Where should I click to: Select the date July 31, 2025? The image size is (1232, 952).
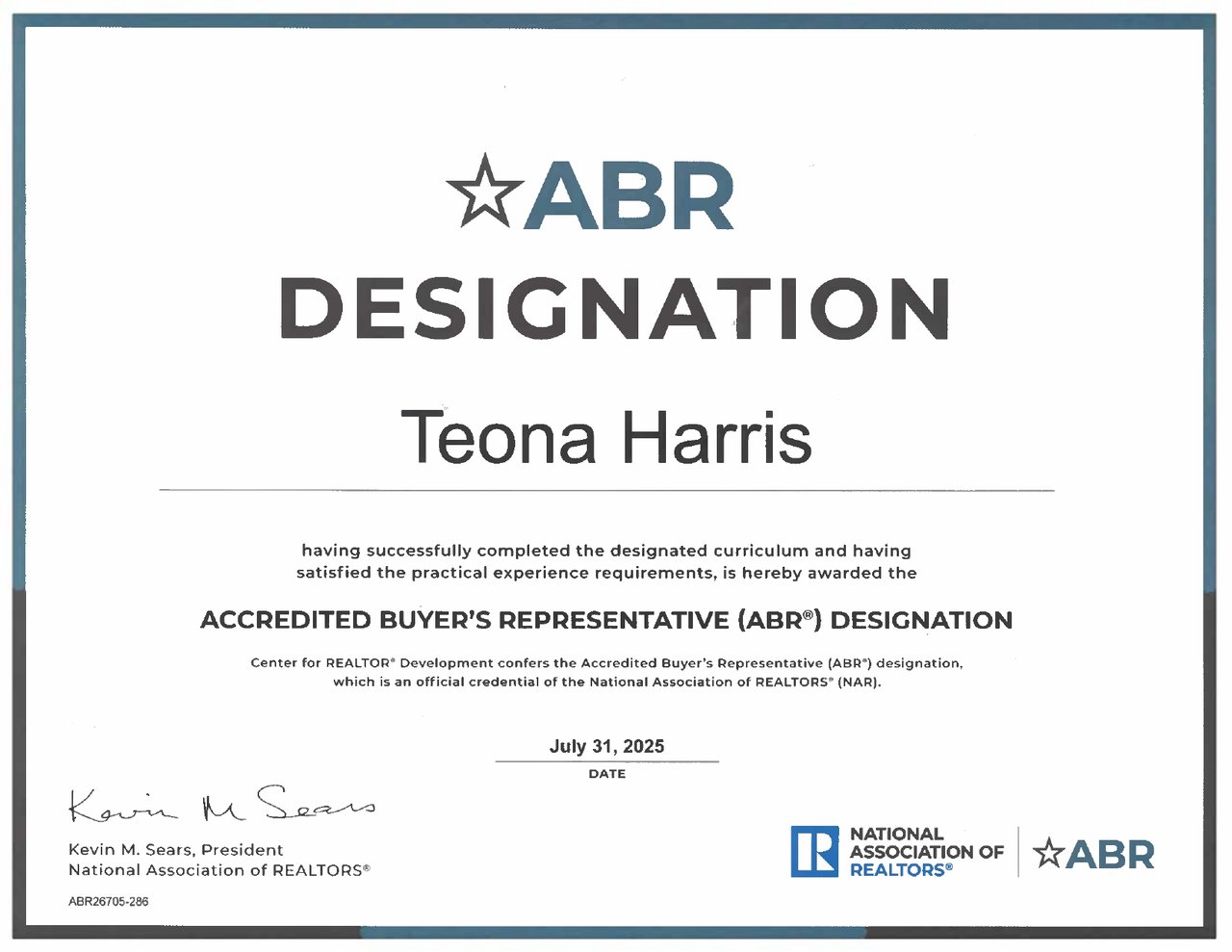coord(606,746)
